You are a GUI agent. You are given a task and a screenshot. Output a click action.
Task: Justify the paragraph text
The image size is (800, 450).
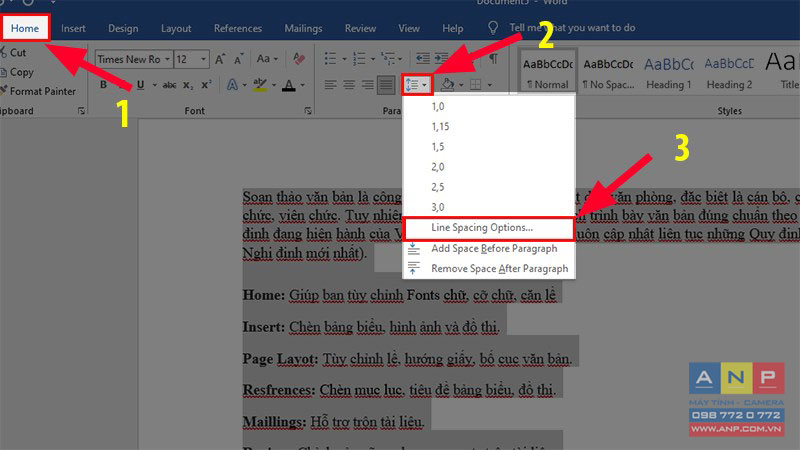(x=386, y=85)
